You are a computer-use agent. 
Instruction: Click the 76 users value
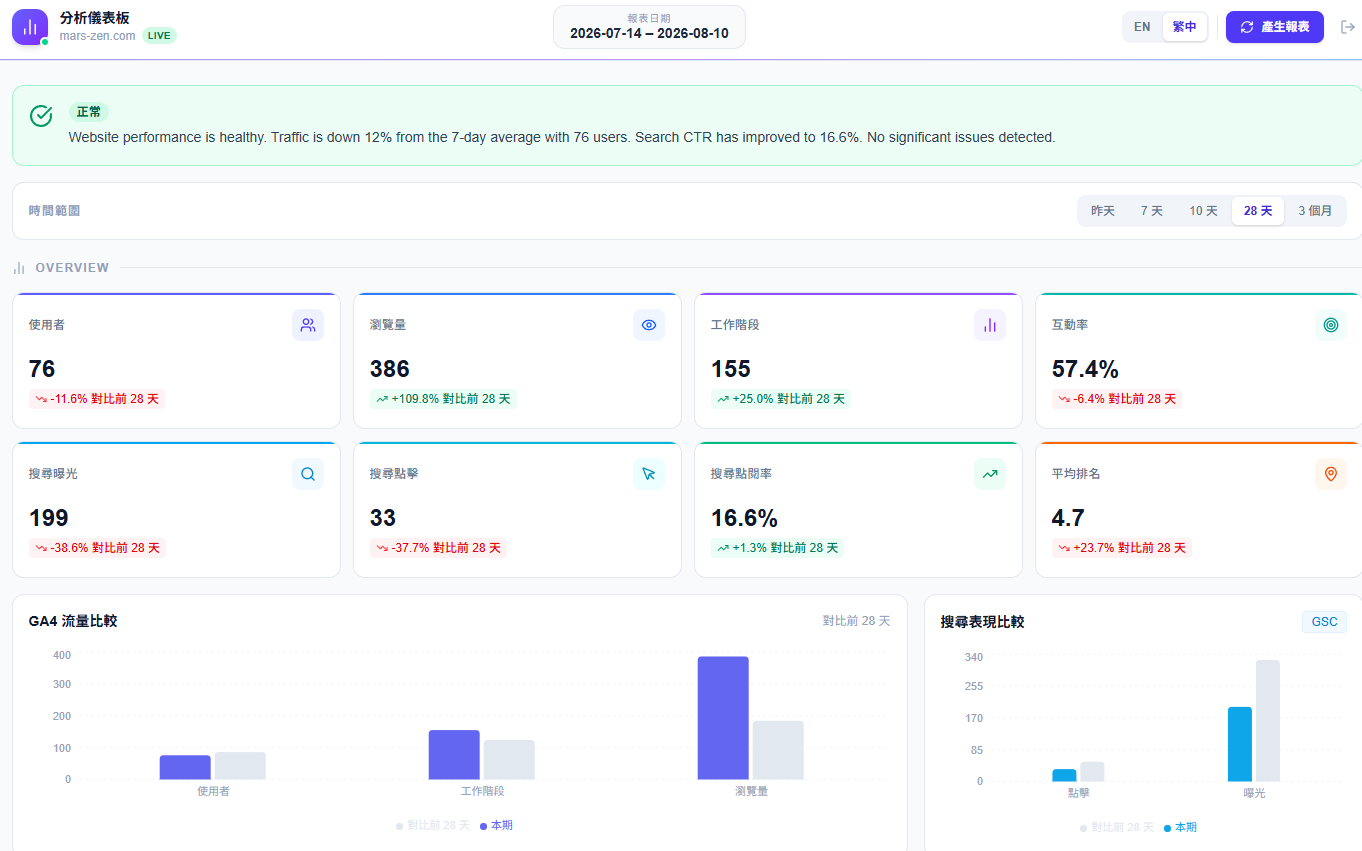[x=42, y=369]
